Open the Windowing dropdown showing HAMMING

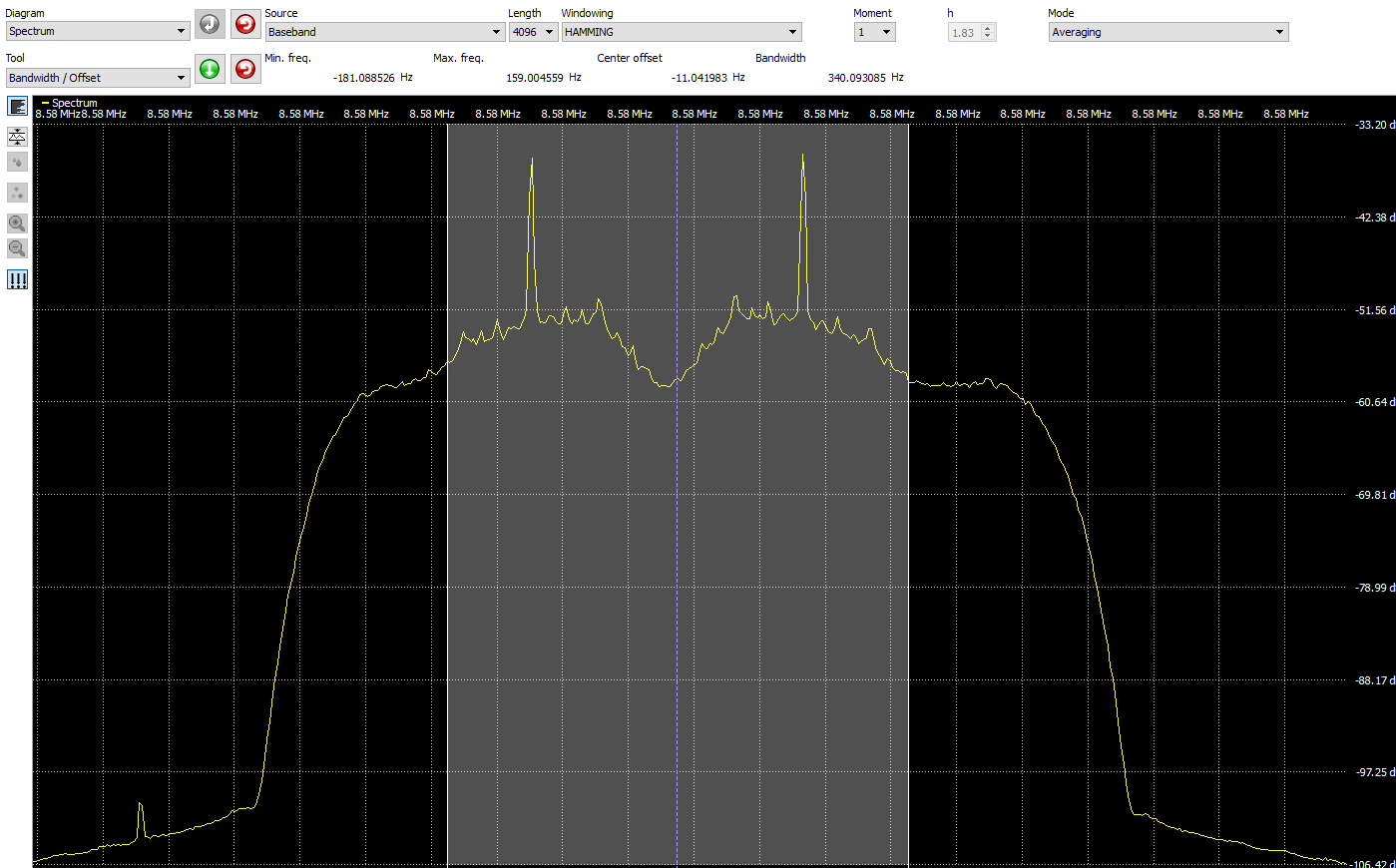point(682,32)
